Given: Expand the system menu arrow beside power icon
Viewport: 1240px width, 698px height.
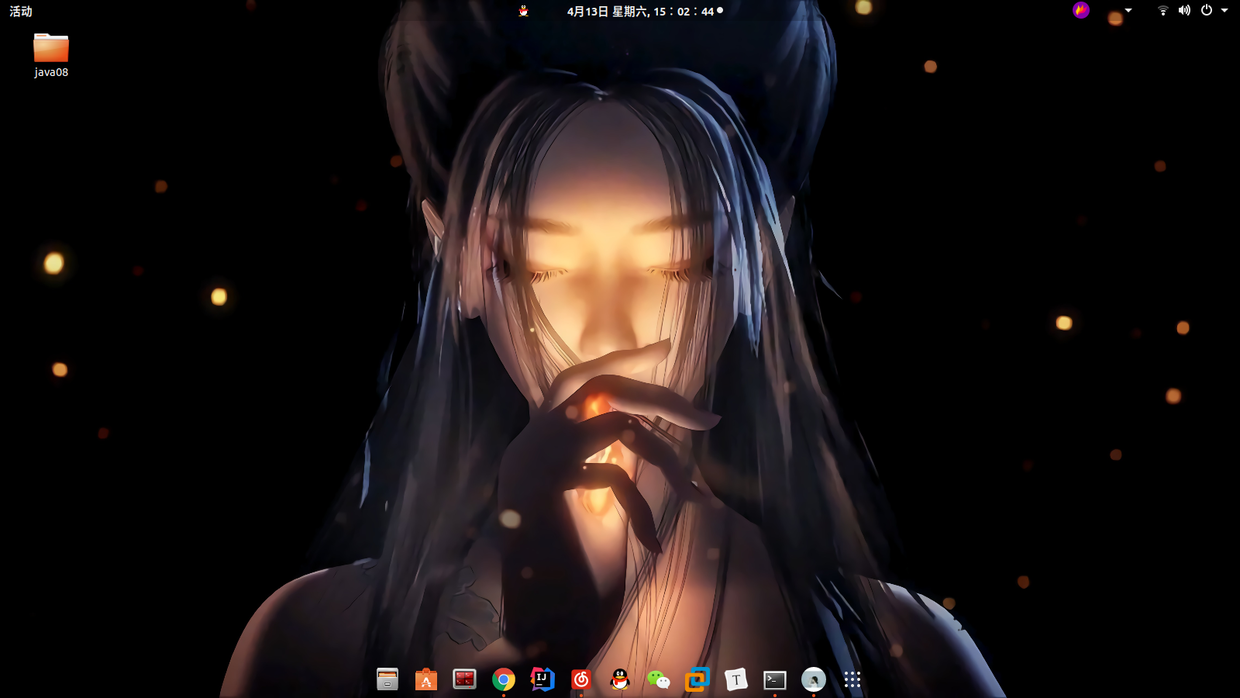Looking at the screenshot, I should click(1225, 10).
